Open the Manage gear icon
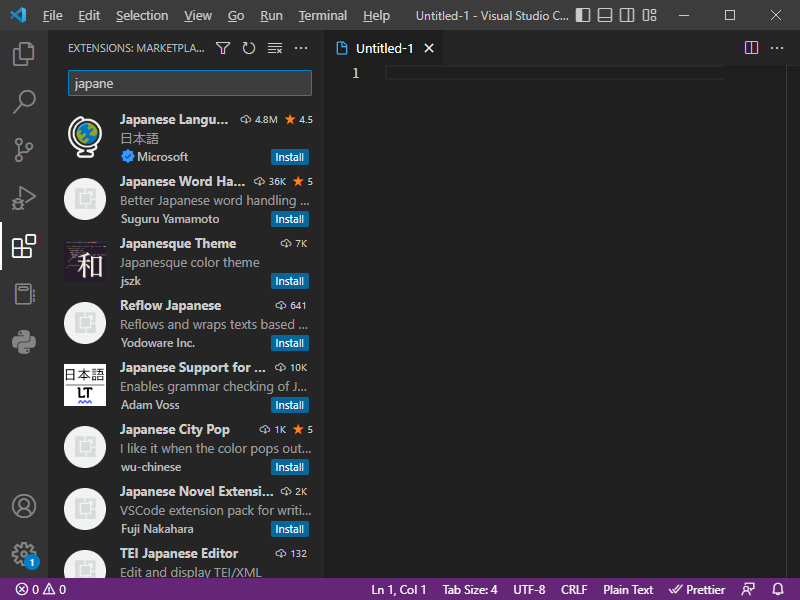This screenshot has height=600, width=800. [23, 554]
